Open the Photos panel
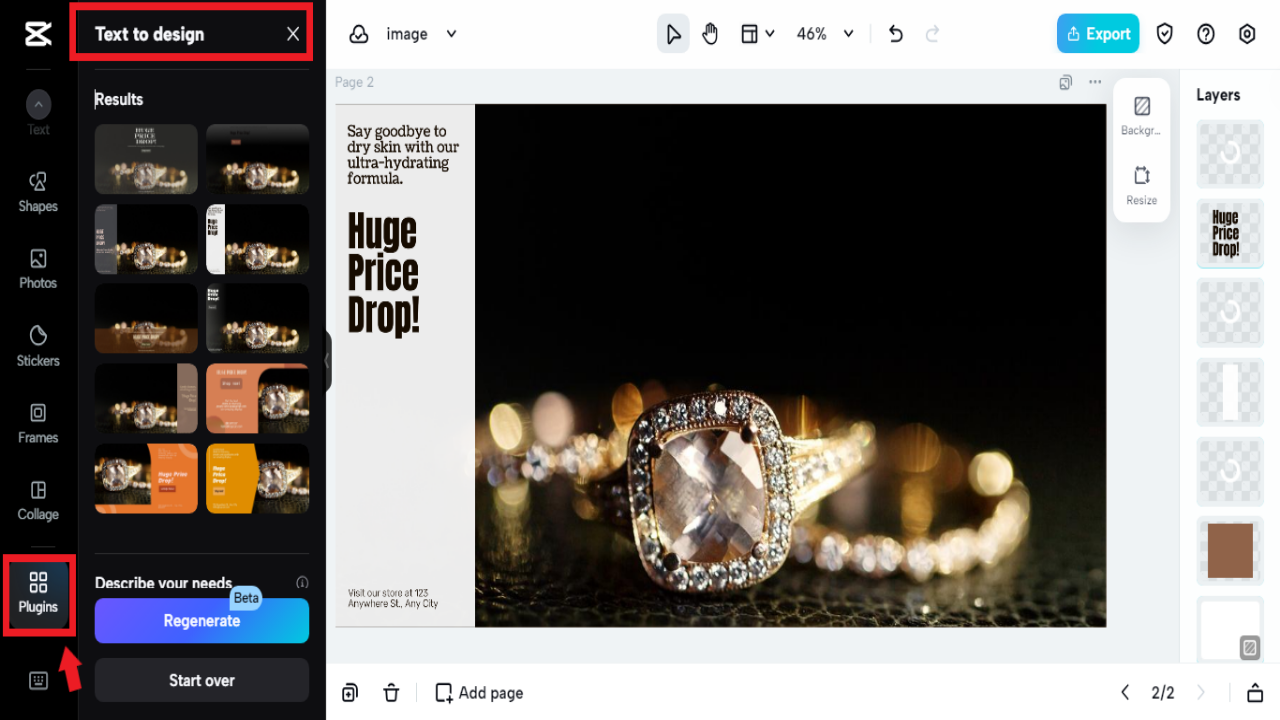The width and height of the screenshot is (1280, 720). pyautogui.click(x=38, y=269)
